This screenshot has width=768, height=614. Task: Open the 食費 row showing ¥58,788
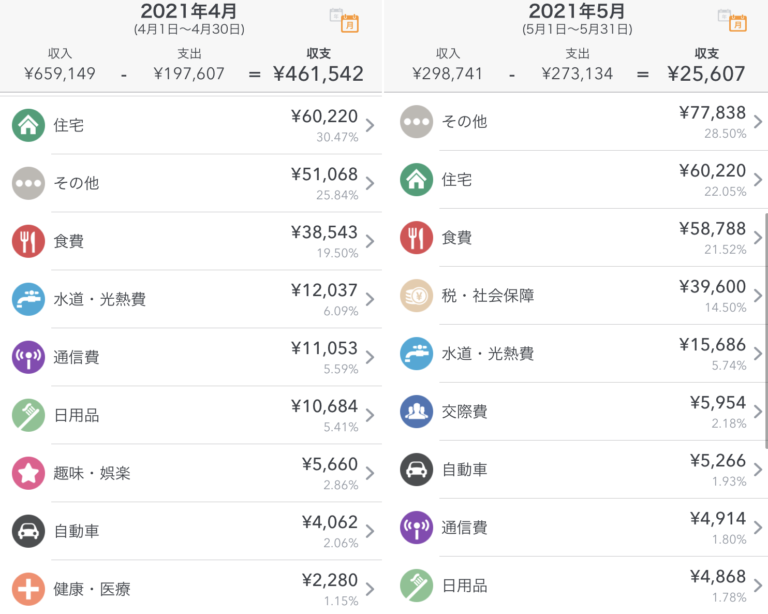click(580, 238)
